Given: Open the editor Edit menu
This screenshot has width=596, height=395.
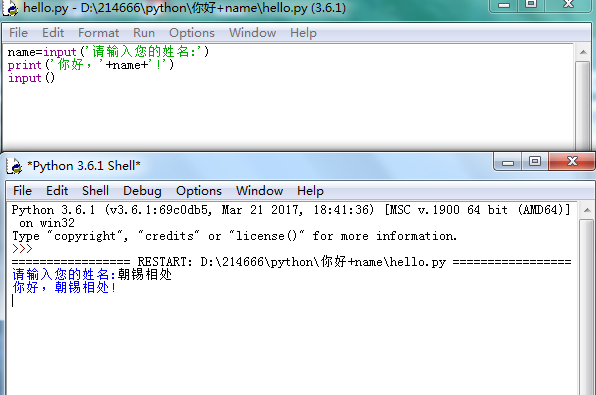Looking at the screenshot, I should 53,33.
